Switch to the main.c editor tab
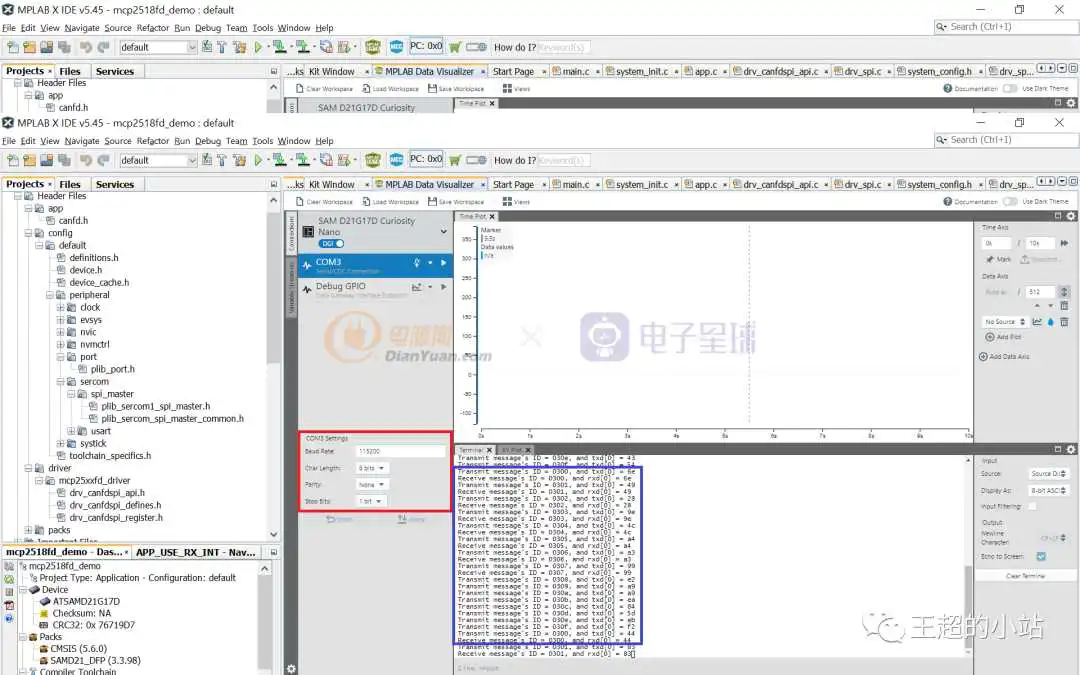Screen dimensions: 1080x675 pyautogui.click(x=575, y=184)
